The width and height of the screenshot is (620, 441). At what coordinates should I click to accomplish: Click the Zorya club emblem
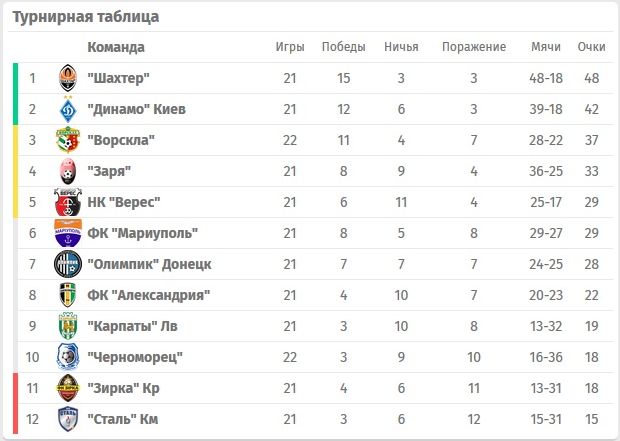(x=68, y=171)
